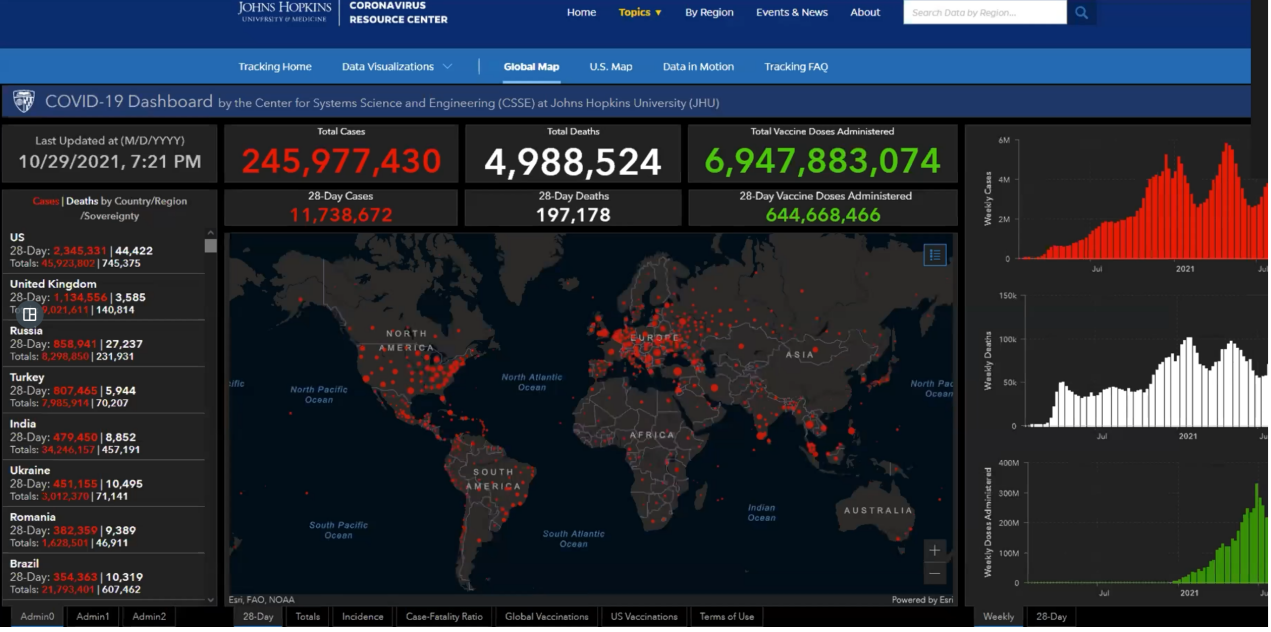Viewport: 1271px width, 632px height.
Task: Click the country list scrollbar thumb
Action: 210,246
